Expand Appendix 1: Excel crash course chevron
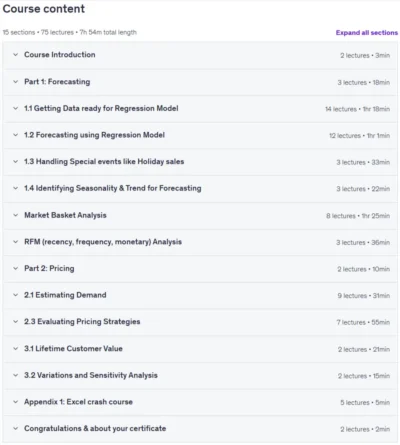The width and height of the screenshot is (400, 445). 15,402
